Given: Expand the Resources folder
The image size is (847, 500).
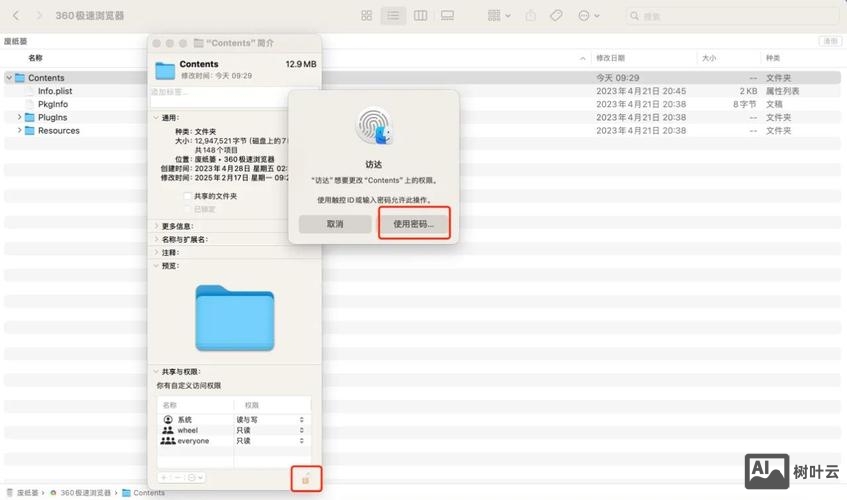Looking at the screenshot, I should (19, 130).
